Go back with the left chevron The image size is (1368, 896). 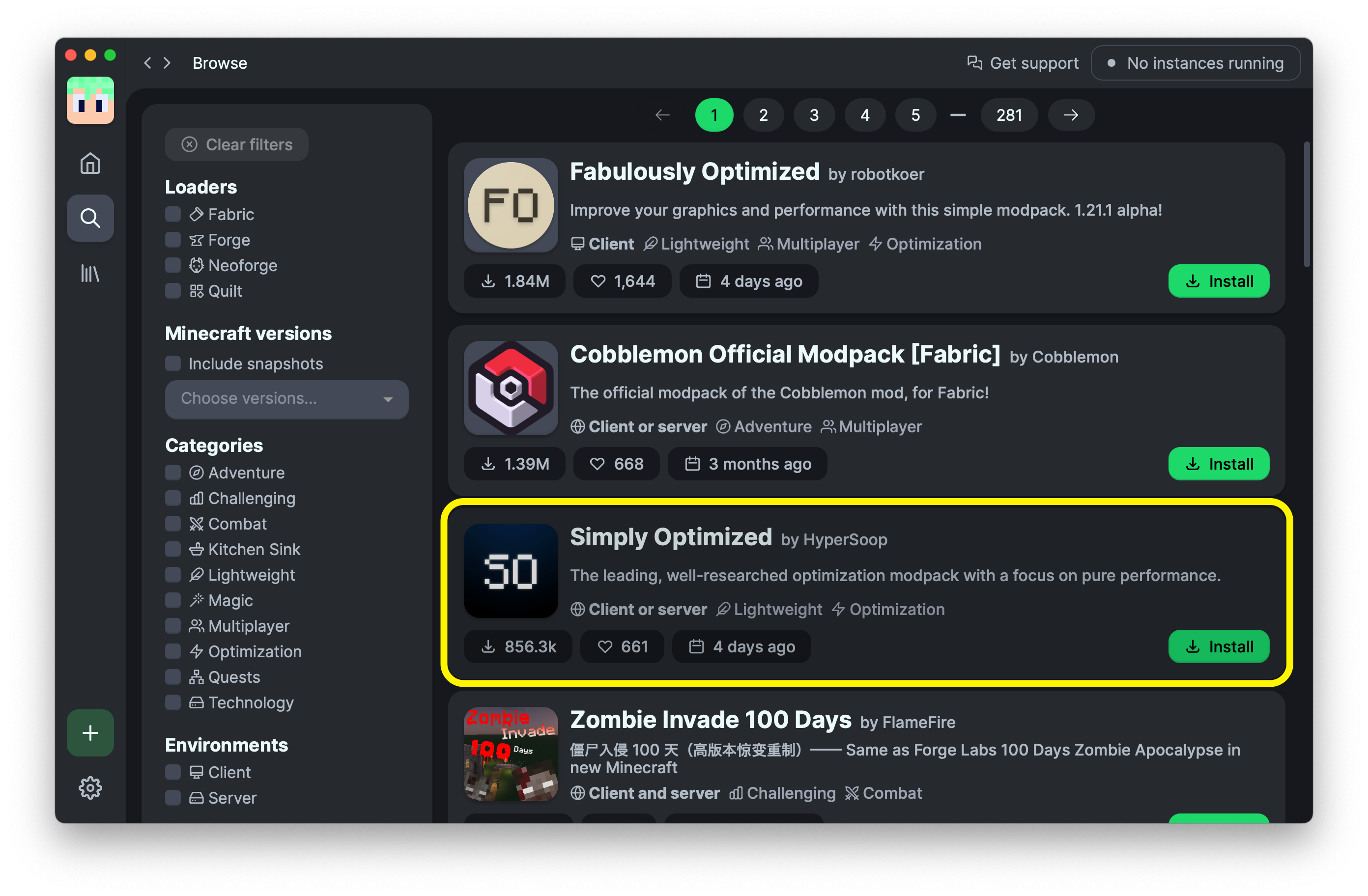pyautogui.click(x=148, y=63)
